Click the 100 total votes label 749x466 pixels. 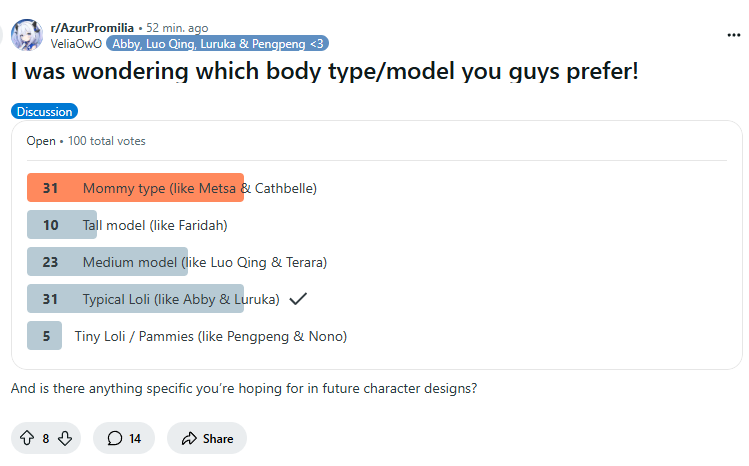click(x=107, y=141)
